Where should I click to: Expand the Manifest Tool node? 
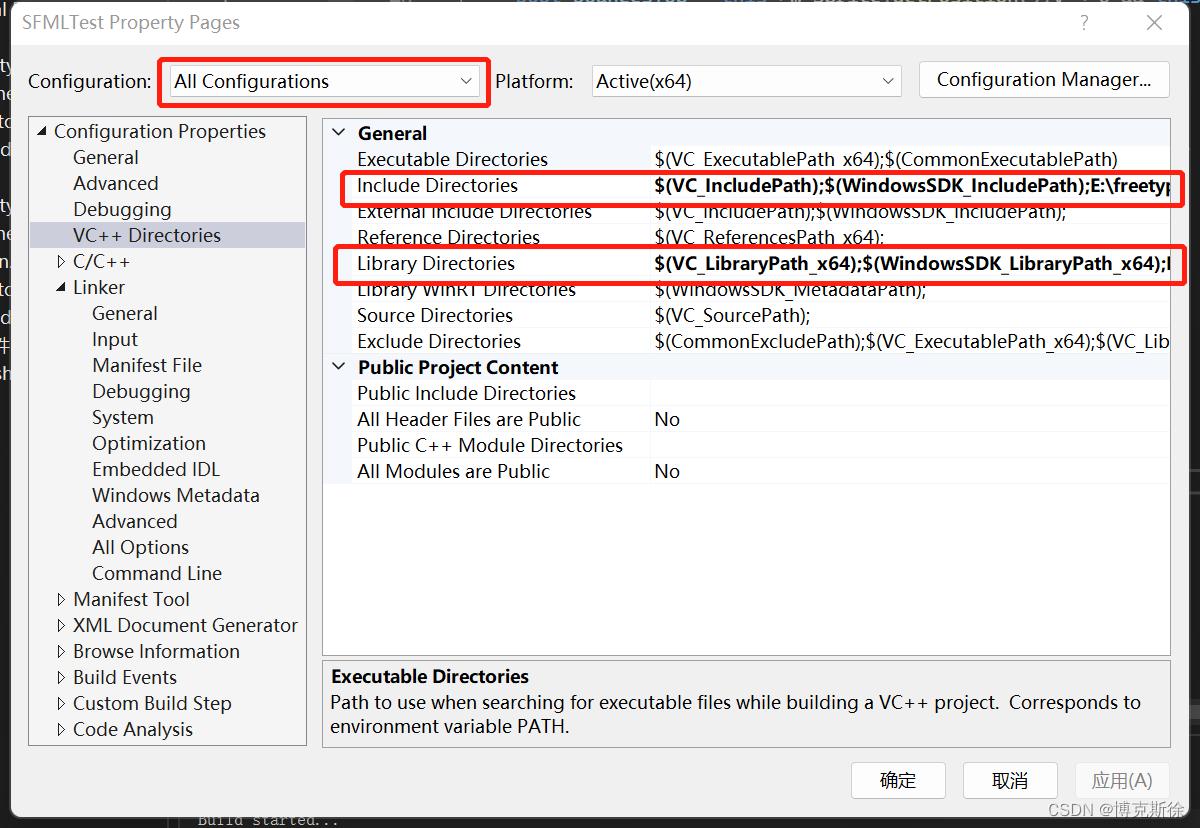(61, 599)
